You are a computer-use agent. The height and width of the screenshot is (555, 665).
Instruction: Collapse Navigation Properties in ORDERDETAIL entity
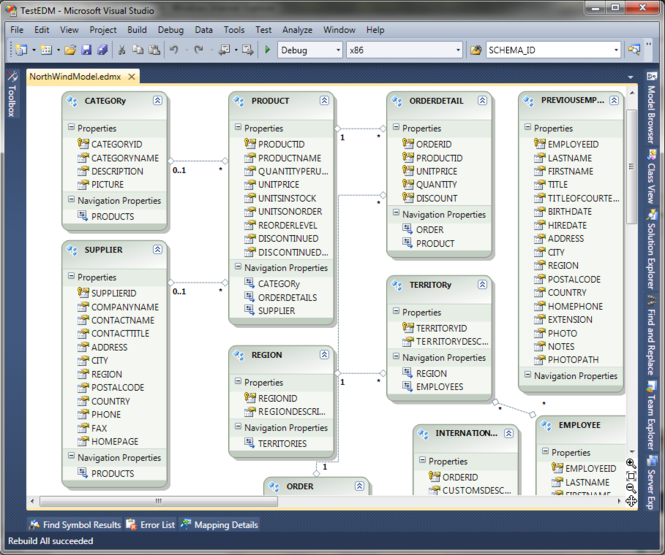coord(397,214)
